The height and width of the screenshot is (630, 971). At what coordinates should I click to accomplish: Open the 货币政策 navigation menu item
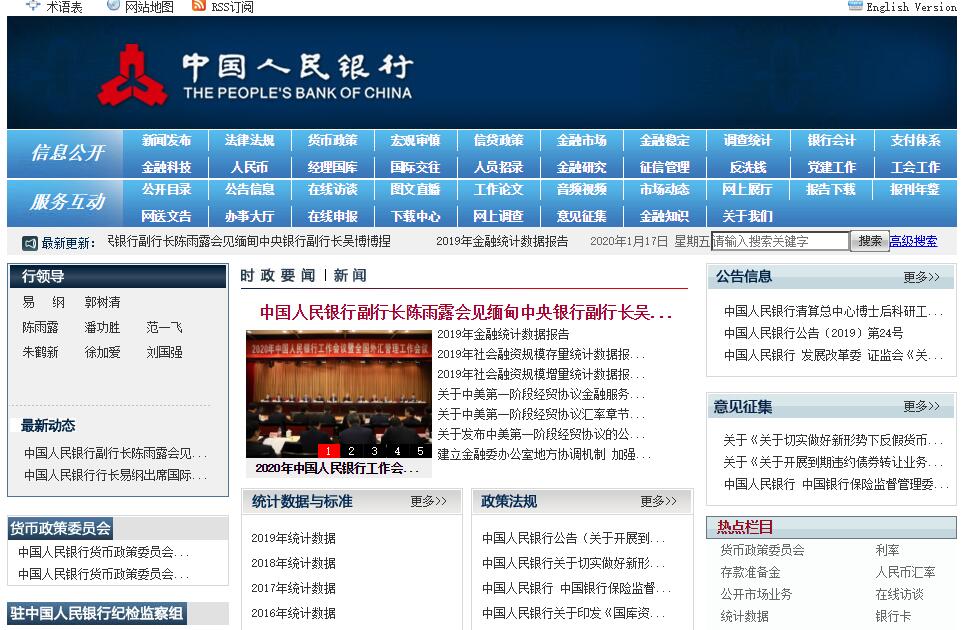pos(332,141)
